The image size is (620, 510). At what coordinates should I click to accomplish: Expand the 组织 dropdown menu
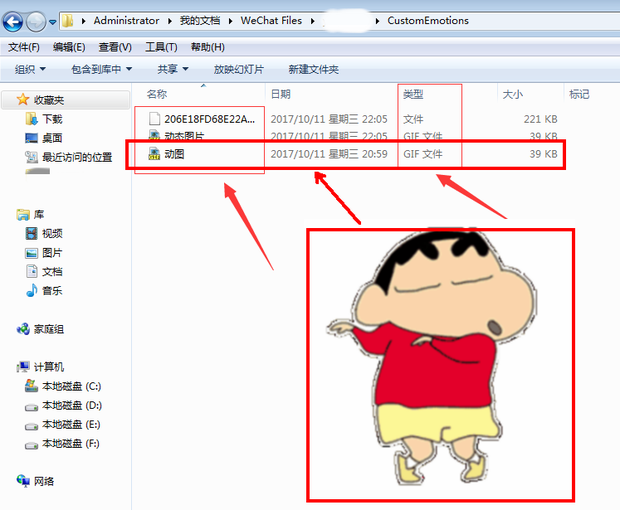click(30, 69)
